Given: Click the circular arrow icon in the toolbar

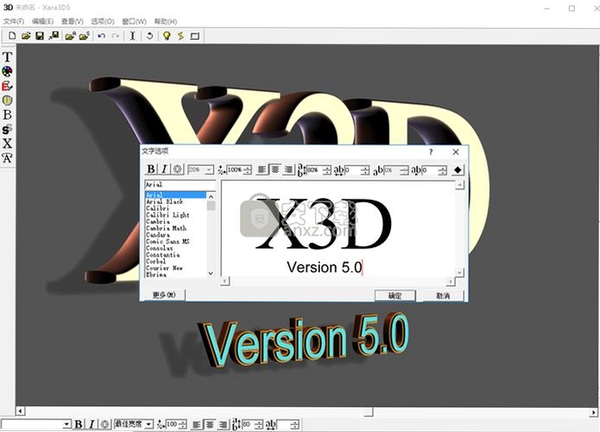Looking at the screenshot, I should [150, 36].
